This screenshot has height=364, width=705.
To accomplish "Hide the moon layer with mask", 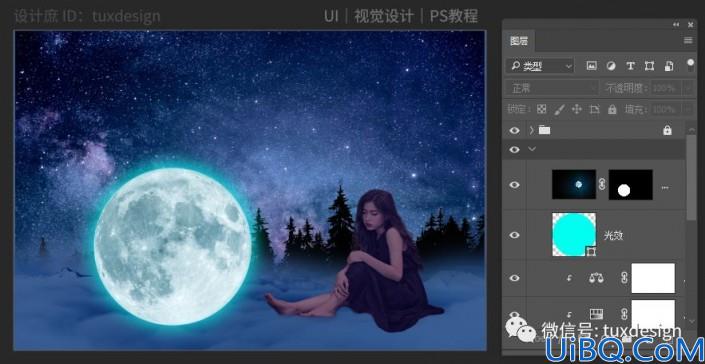I will point(514,185).
